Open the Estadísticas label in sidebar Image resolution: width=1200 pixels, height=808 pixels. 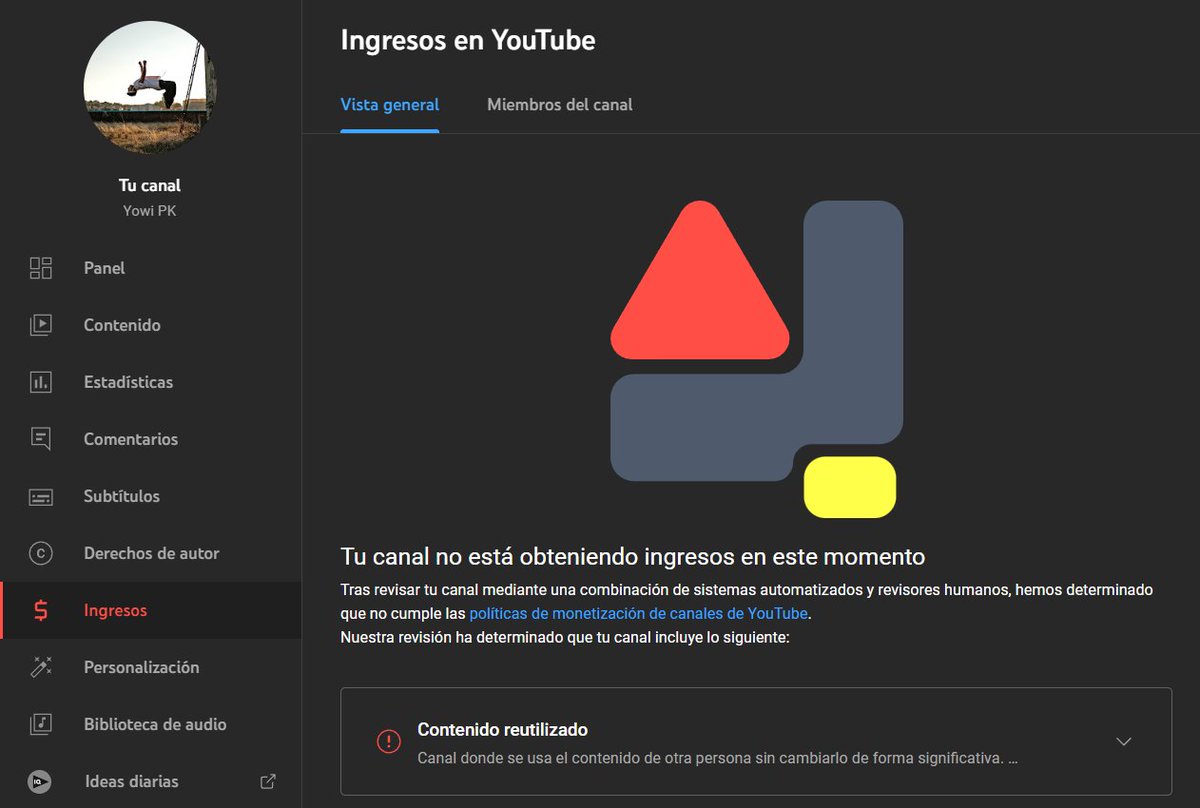[128, 382]
